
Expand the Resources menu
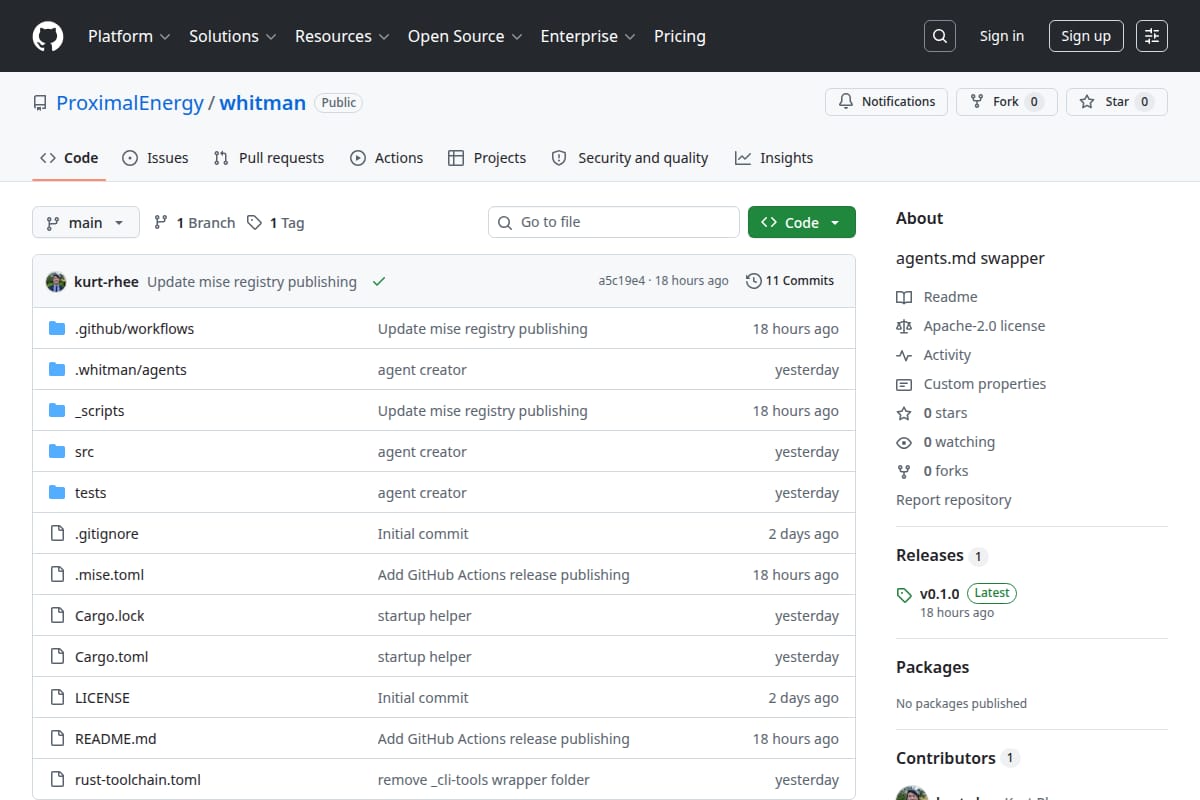click(x=341, y=36)
